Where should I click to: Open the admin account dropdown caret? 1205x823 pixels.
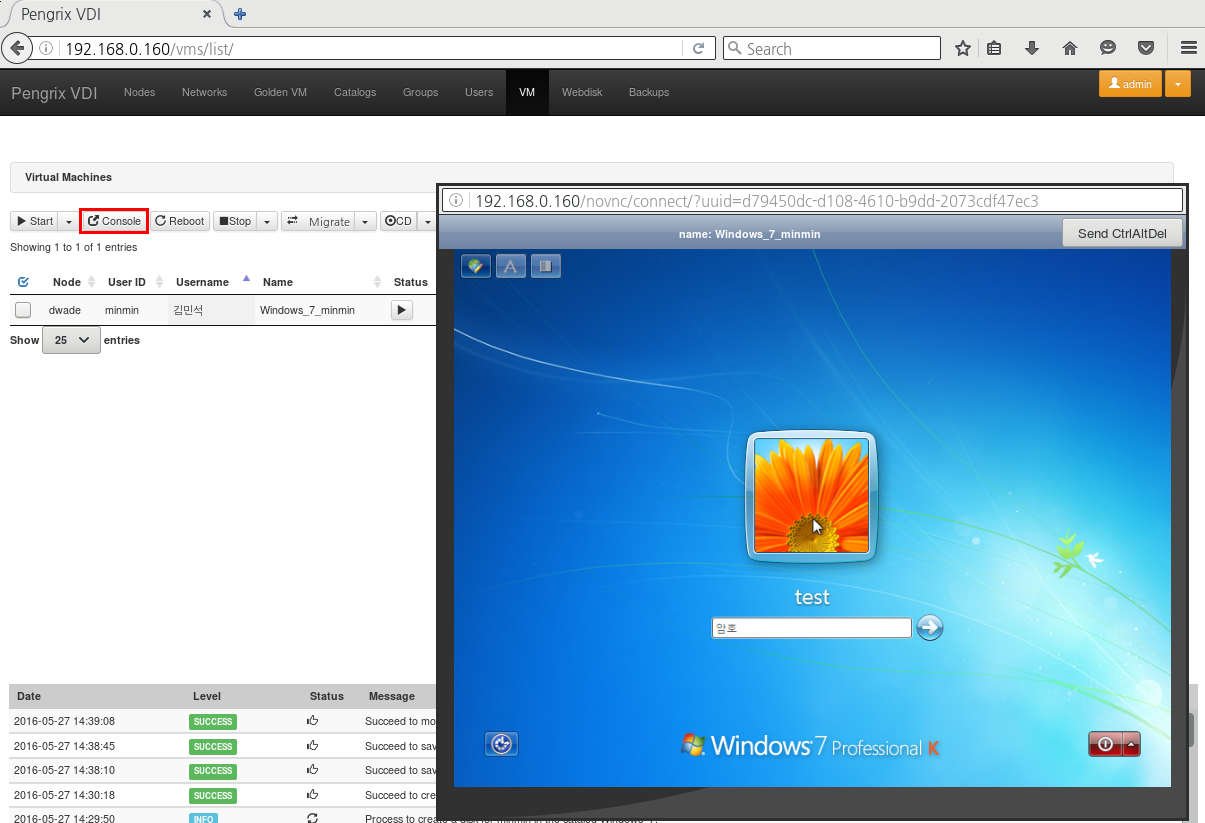tap(1178, 84)
